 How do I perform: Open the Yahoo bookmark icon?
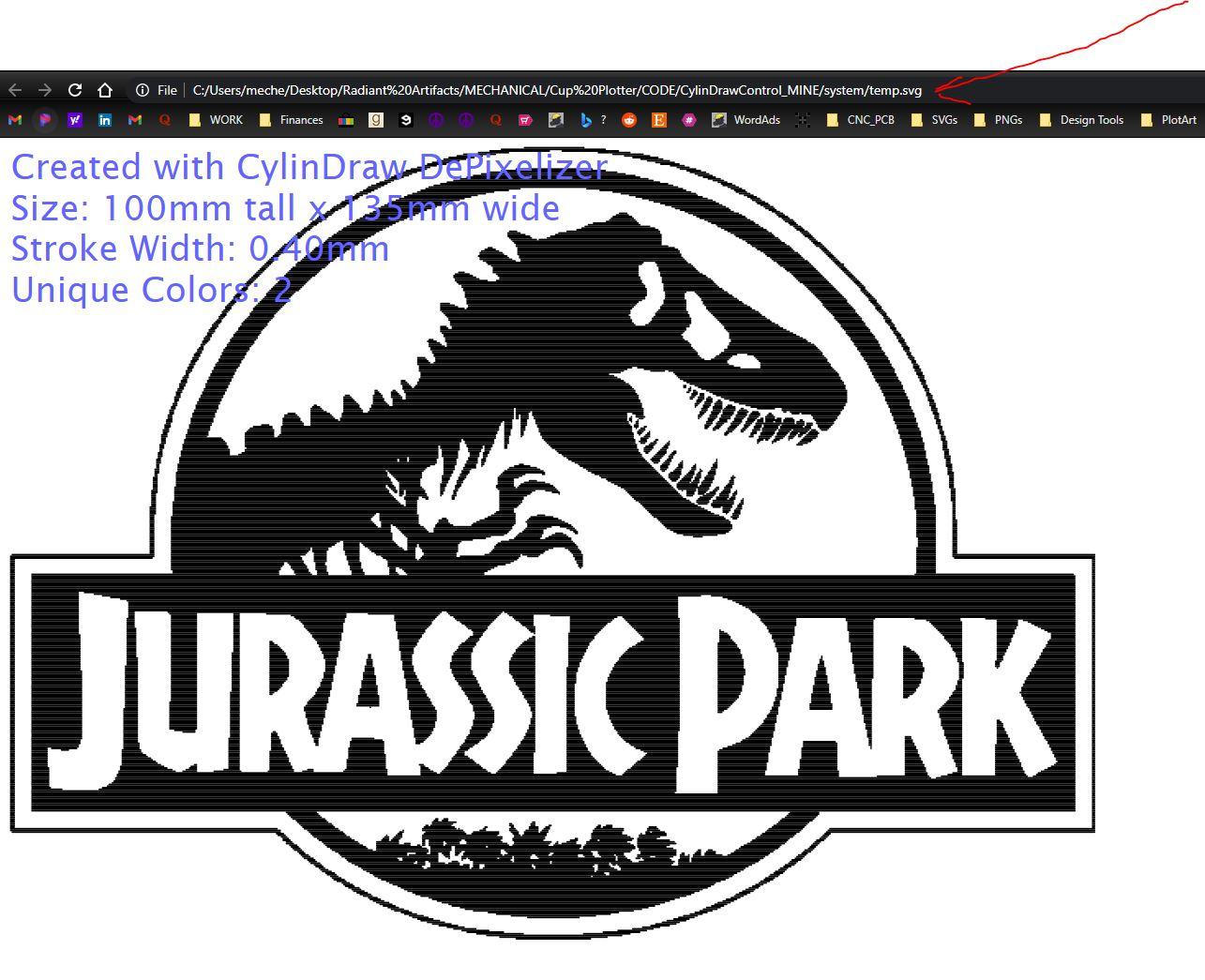(x=75, y=119)
